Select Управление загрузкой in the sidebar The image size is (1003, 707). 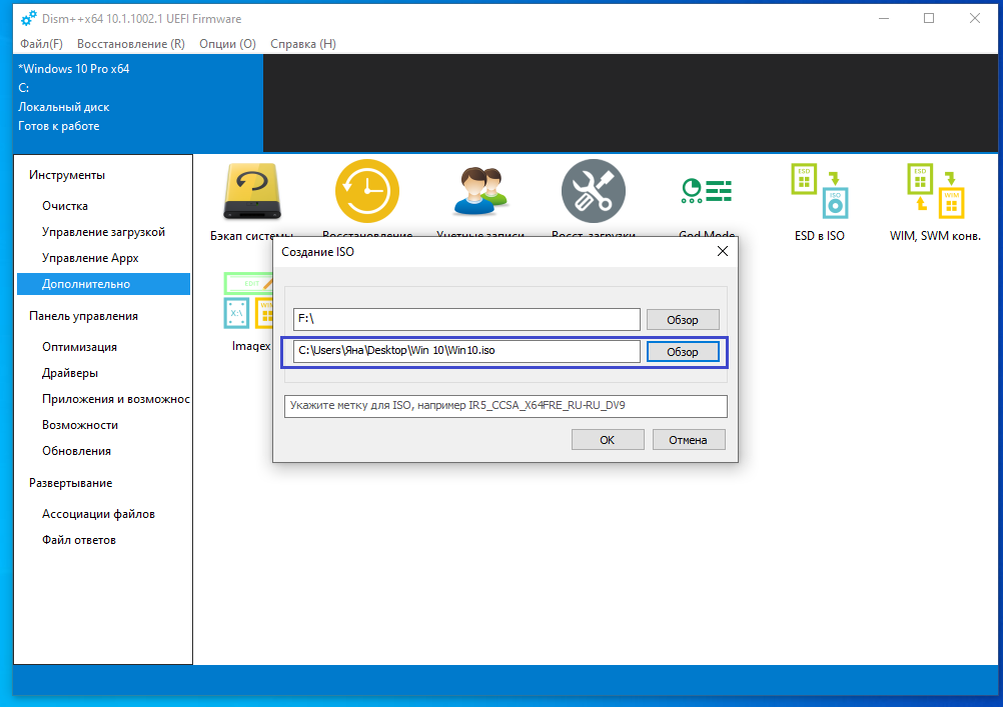pyautogui.click(x=104, y=232)
